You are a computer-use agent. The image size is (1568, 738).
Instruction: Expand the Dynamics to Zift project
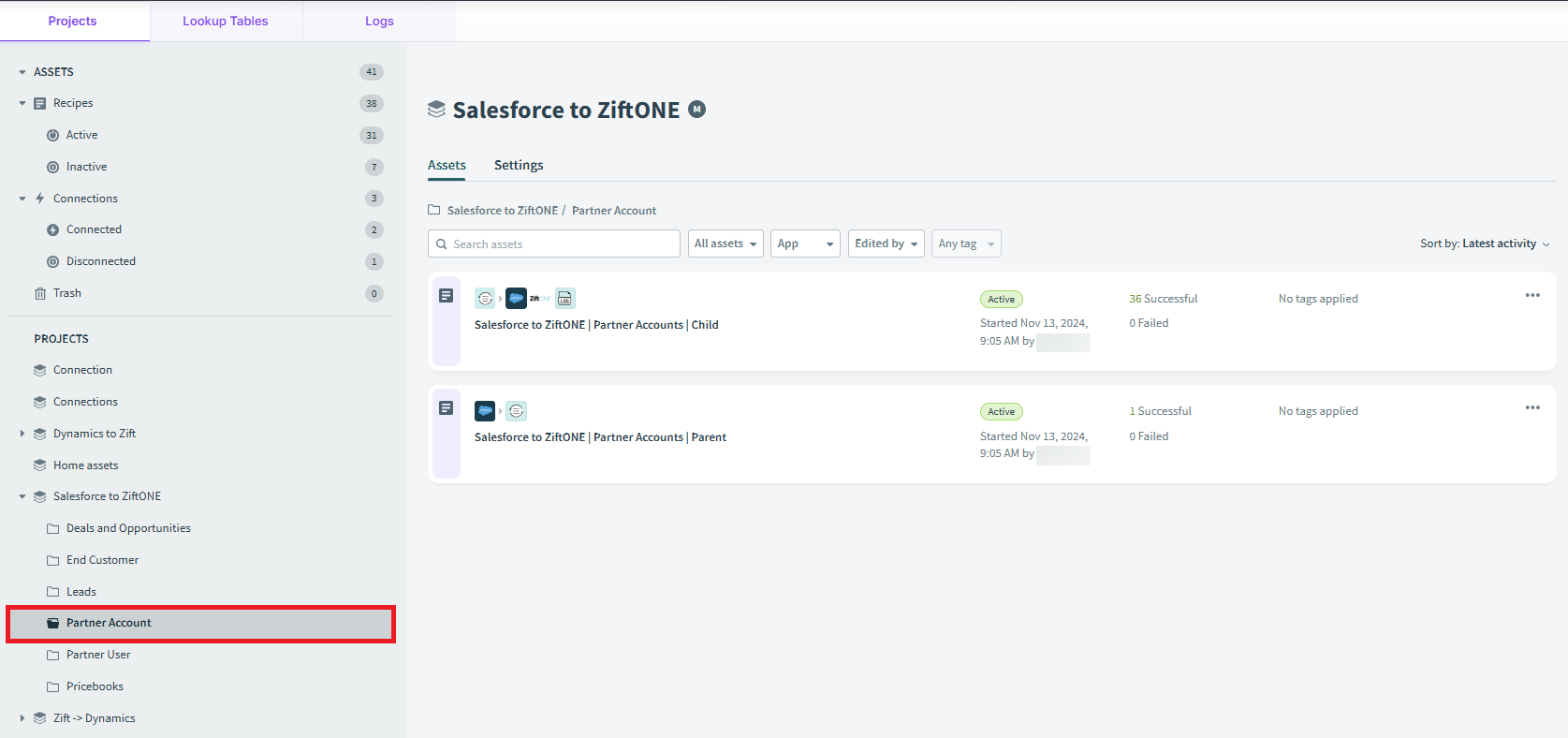22,434
